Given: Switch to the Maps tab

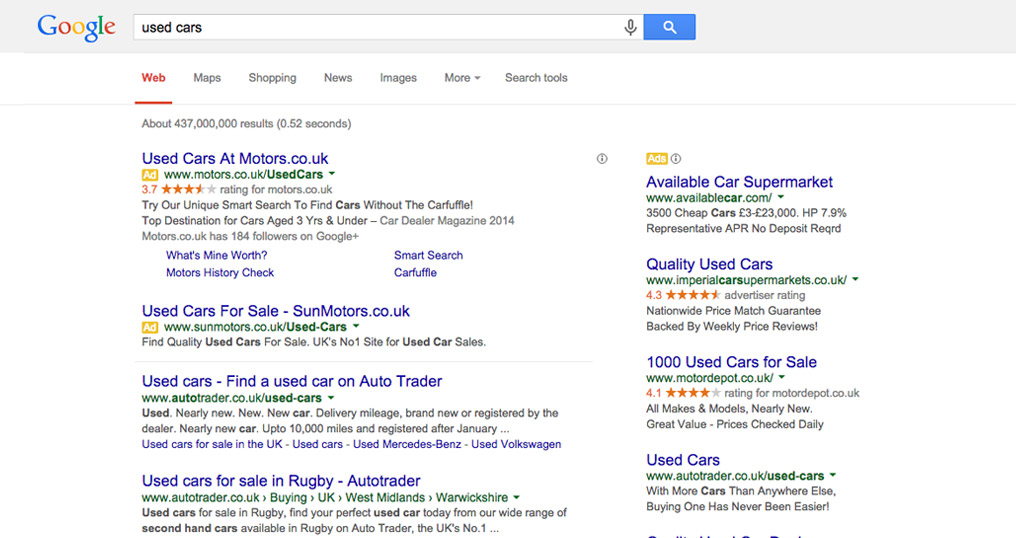Looking at the screenshot, I should point(207,78).
